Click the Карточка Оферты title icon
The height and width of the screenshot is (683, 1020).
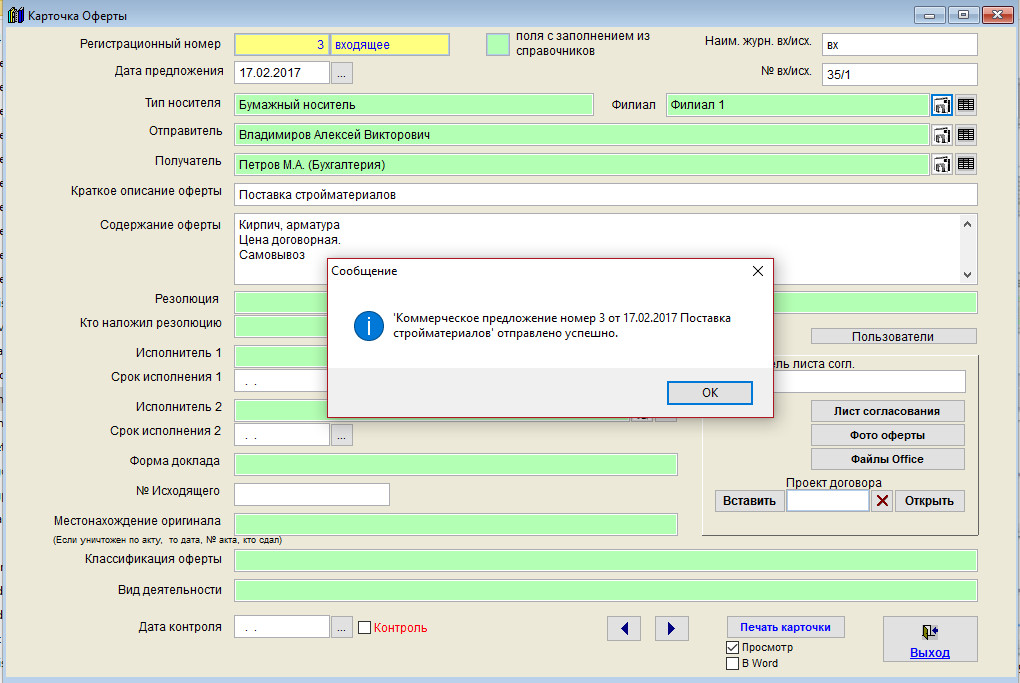click(16, 15)
